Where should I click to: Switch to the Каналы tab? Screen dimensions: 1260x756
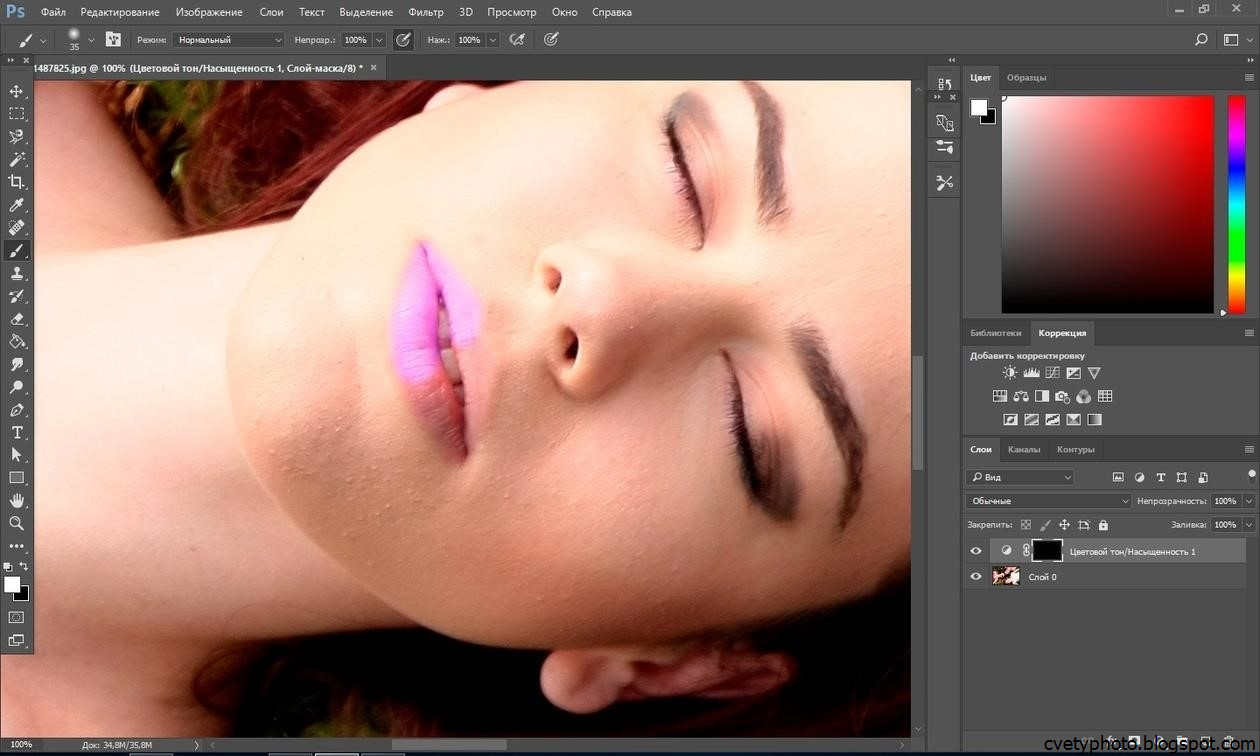(x=1024, y=450)
